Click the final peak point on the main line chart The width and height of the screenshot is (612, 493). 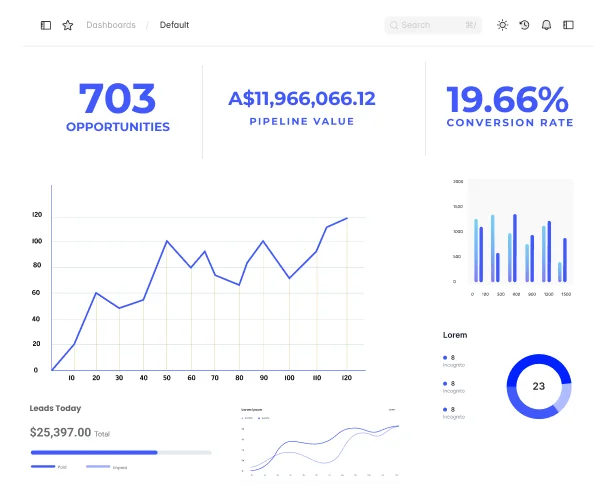[347, 218]
